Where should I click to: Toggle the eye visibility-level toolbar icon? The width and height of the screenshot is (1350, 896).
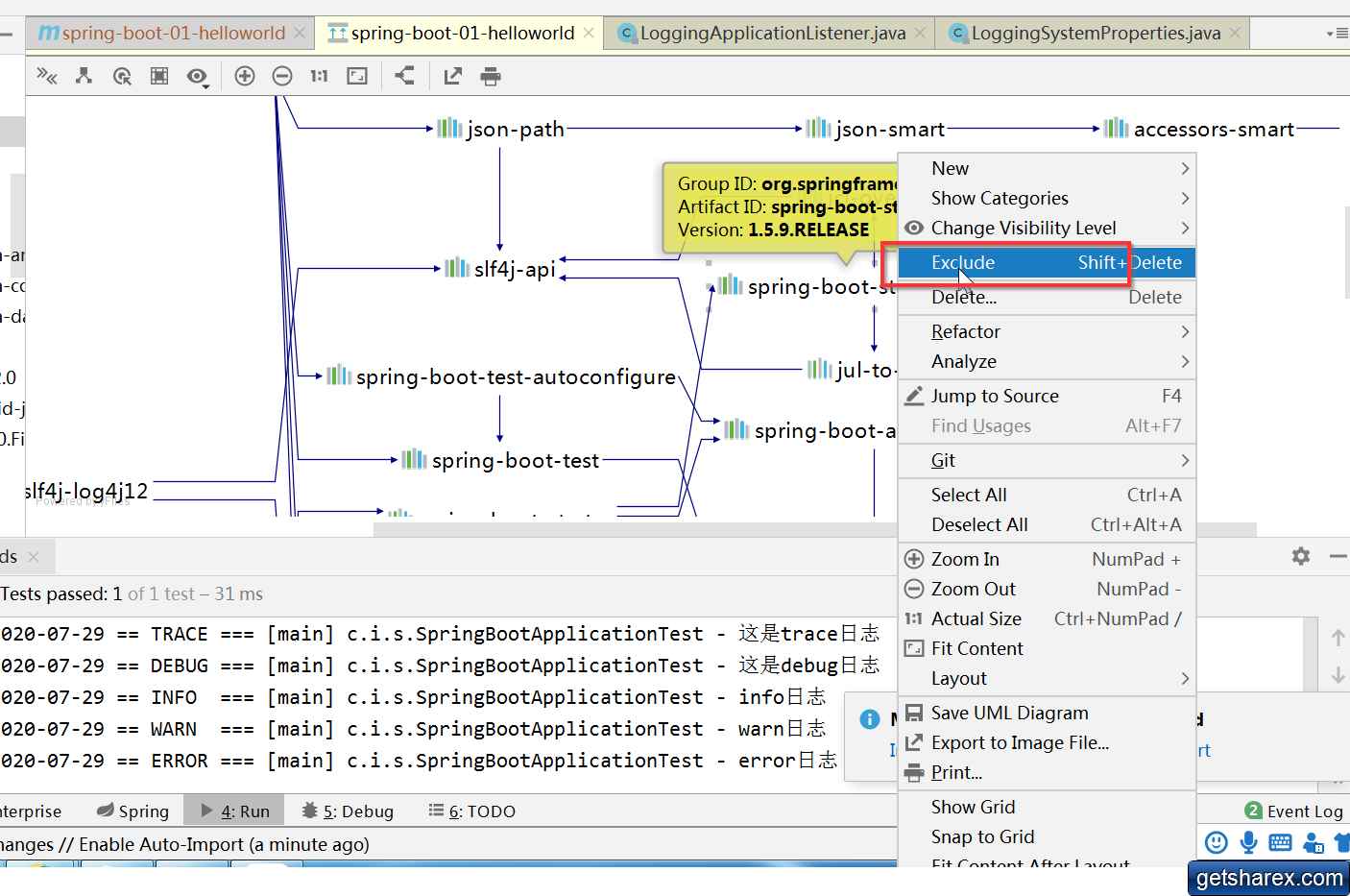(198, 77)
